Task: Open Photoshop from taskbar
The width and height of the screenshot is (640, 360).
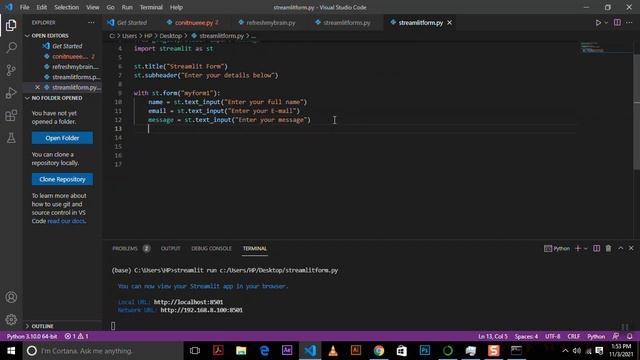Action: [424, 351]
